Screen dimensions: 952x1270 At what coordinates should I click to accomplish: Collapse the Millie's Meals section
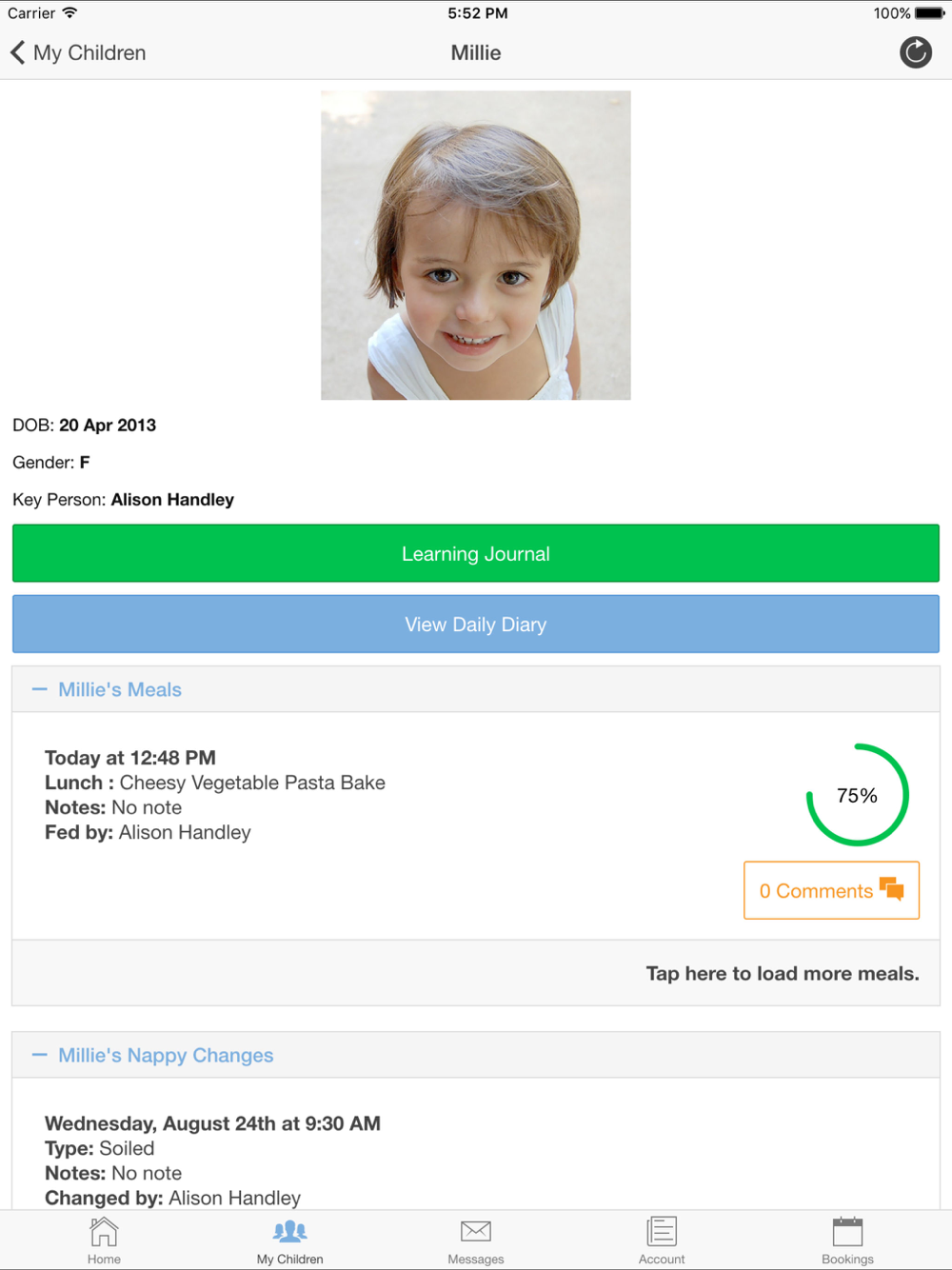[x=120, y=689]
